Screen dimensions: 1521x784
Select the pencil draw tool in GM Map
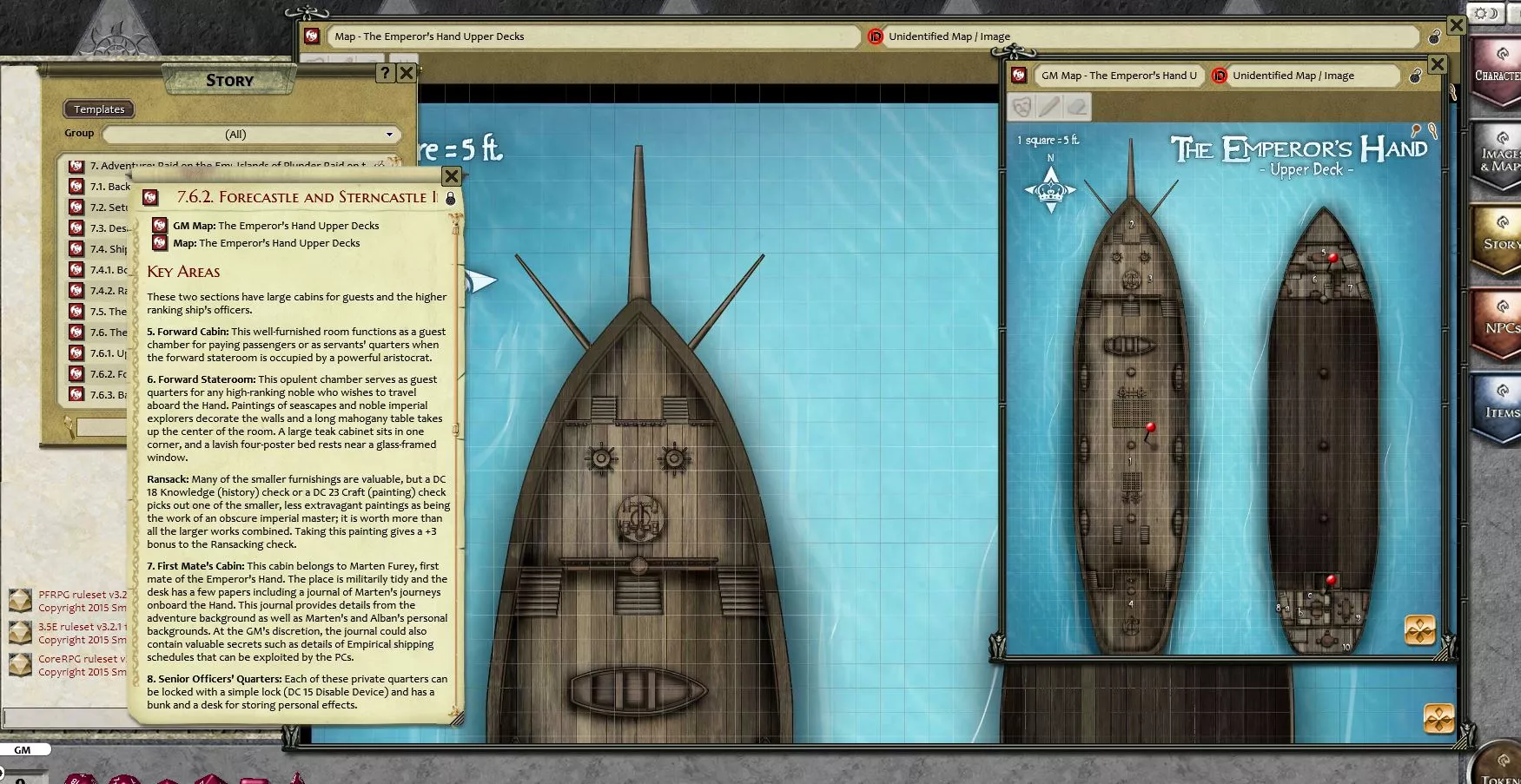point(1049,107)
